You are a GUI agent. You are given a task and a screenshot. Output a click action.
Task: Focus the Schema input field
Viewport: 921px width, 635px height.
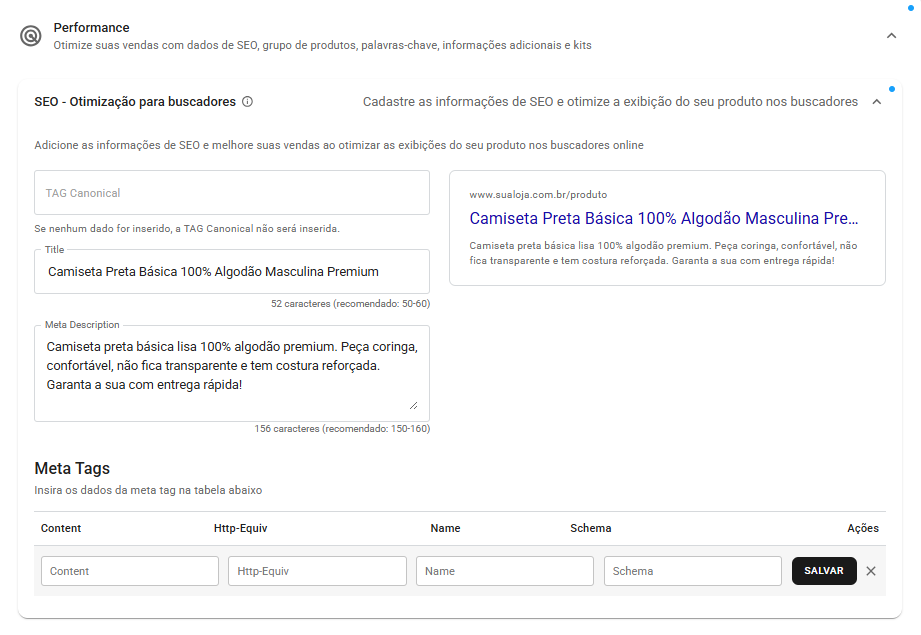click(693, 571)
